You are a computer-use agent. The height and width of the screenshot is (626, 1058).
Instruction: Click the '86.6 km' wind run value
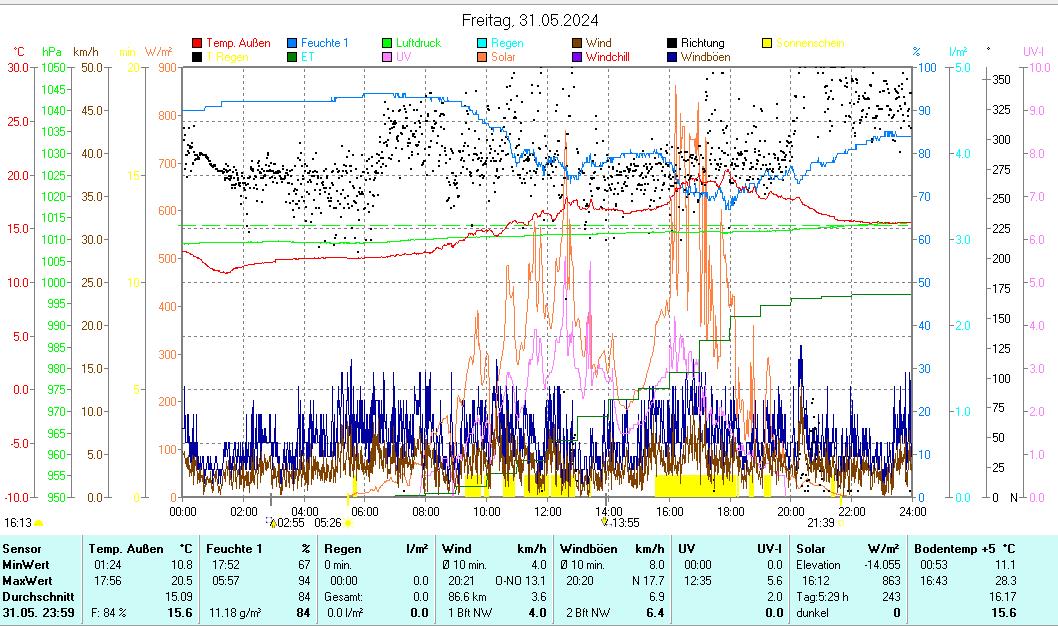tap(467, 597)
